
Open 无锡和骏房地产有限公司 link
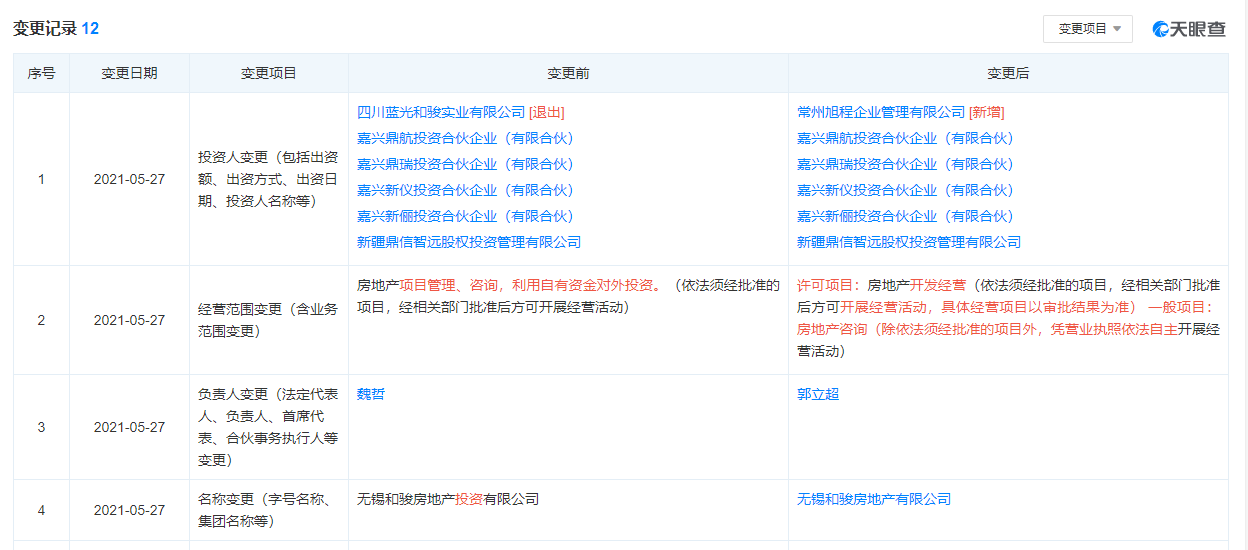(x=874, y=499)
